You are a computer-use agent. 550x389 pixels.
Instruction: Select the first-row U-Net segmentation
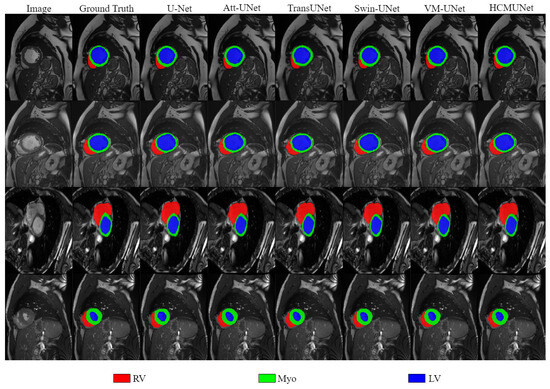coord(174,58)
